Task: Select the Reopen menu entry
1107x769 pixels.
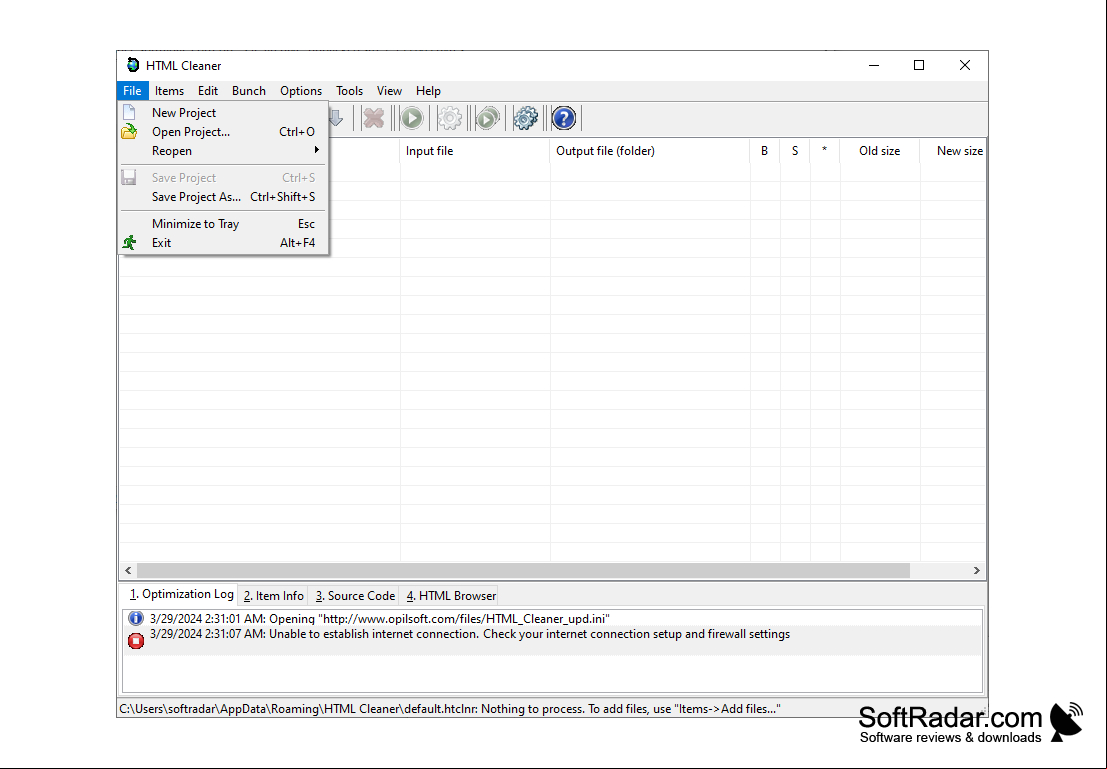Action: tap(224, 150)
